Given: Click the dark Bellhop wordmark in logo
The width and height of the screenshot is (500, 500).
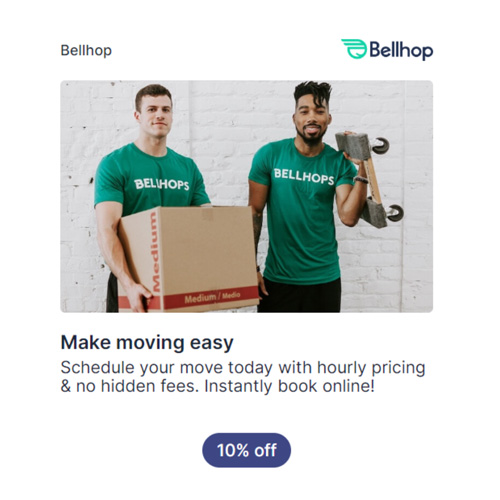Looking at the screenshot, I should (401, 50).
